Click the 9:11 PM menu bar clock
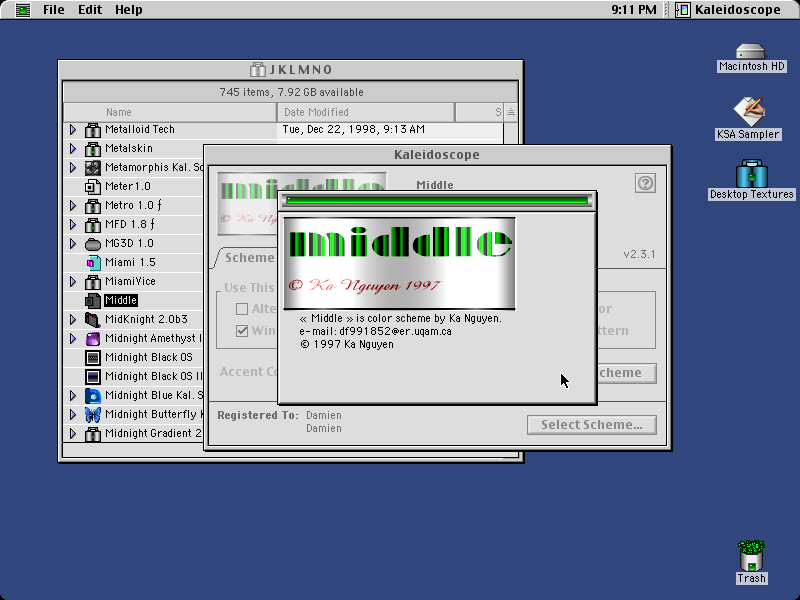The width and height of the screenshot is (800, 600). pos(634,10)
